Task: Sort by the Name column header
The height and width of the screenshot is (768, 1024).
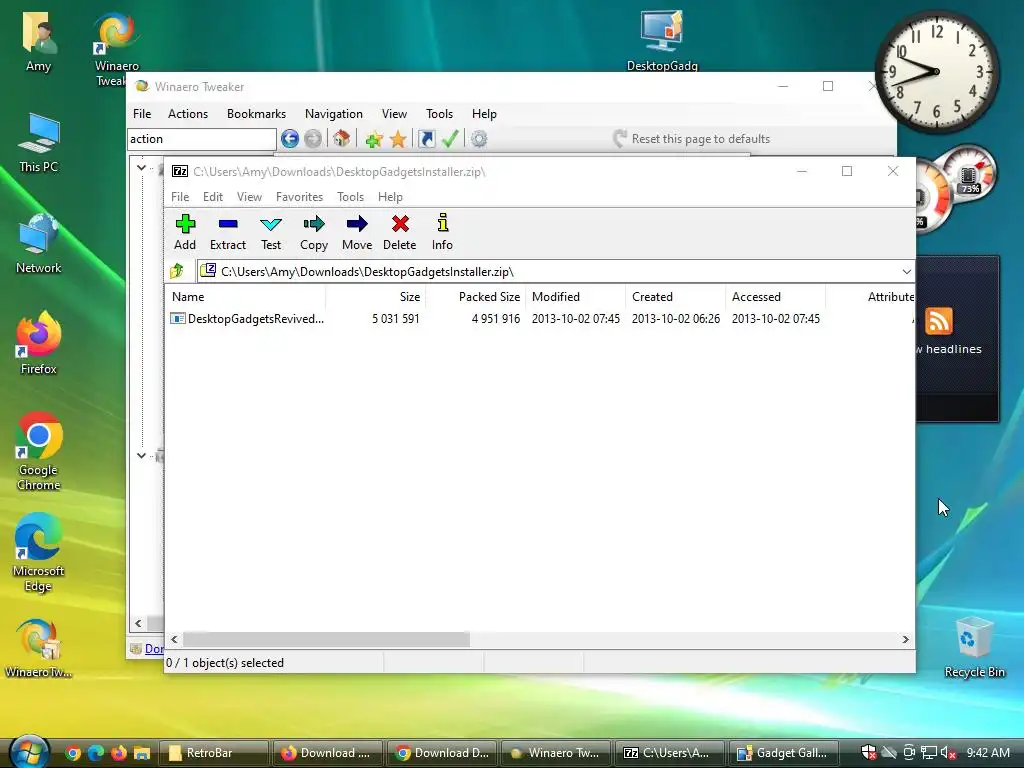Action: coord(246,296)
